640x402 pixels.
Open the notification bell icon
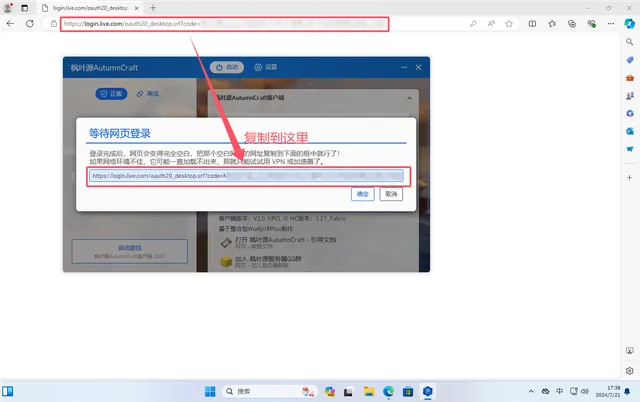tap(627, 391)
